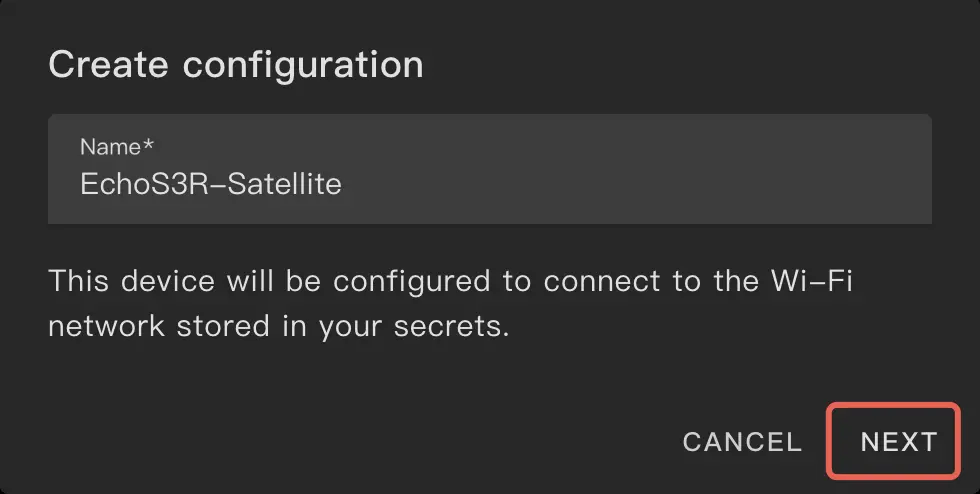
Task: Proceed to the next configuration step
Action: tap(897, 441)
